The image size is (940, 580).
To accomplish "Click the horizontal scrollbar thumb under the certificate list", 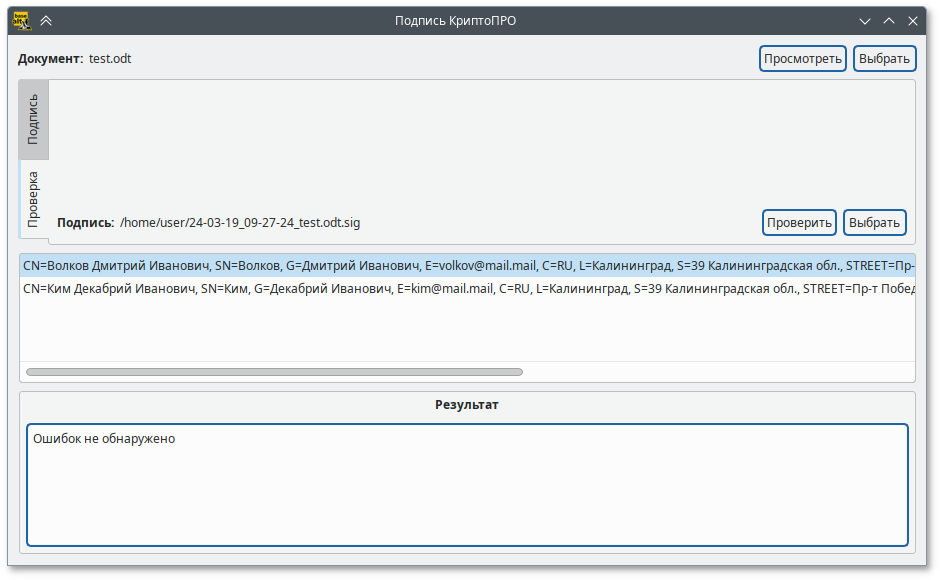I will click(274, 372).
